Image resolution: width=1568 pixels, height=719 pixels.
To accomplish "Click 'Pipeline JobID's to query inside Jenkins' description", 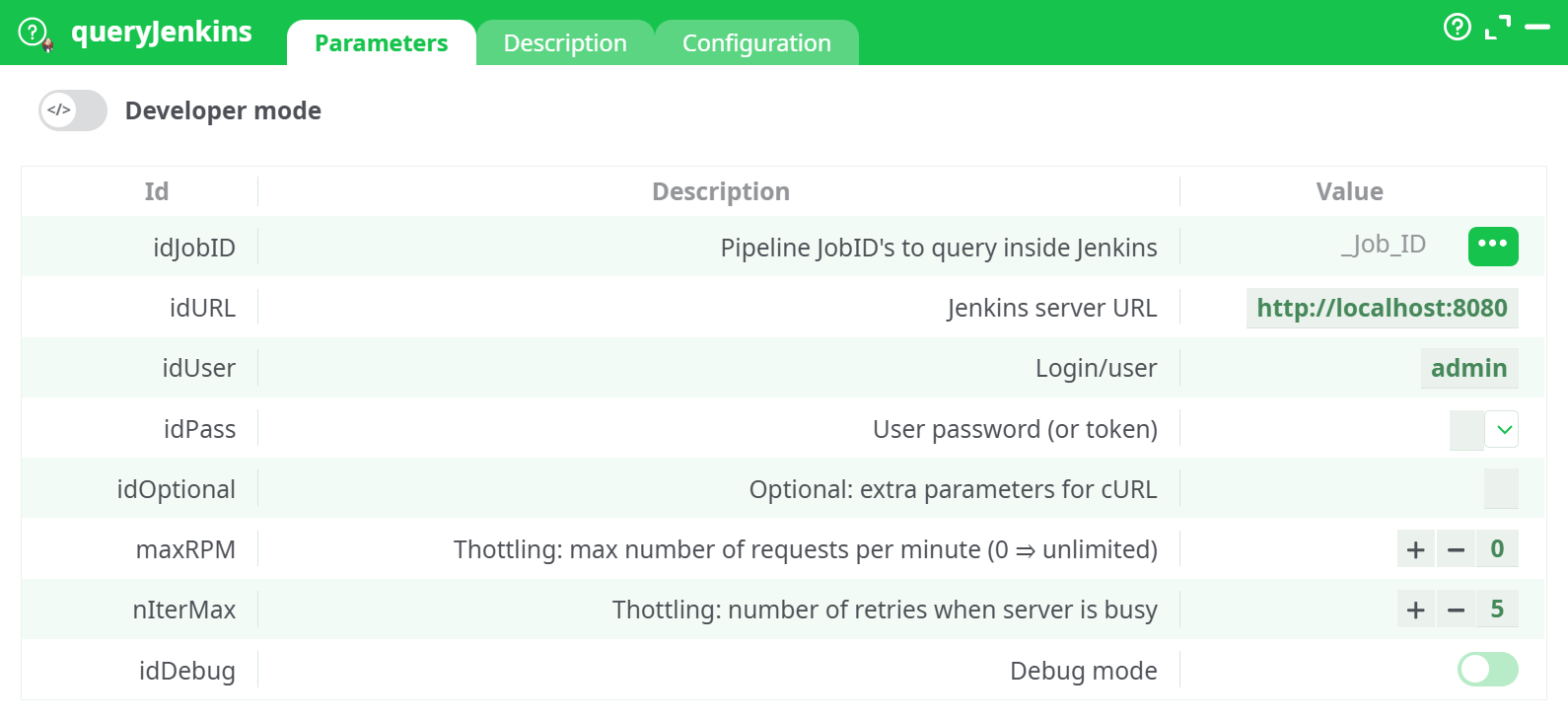I will click(939, 248).
